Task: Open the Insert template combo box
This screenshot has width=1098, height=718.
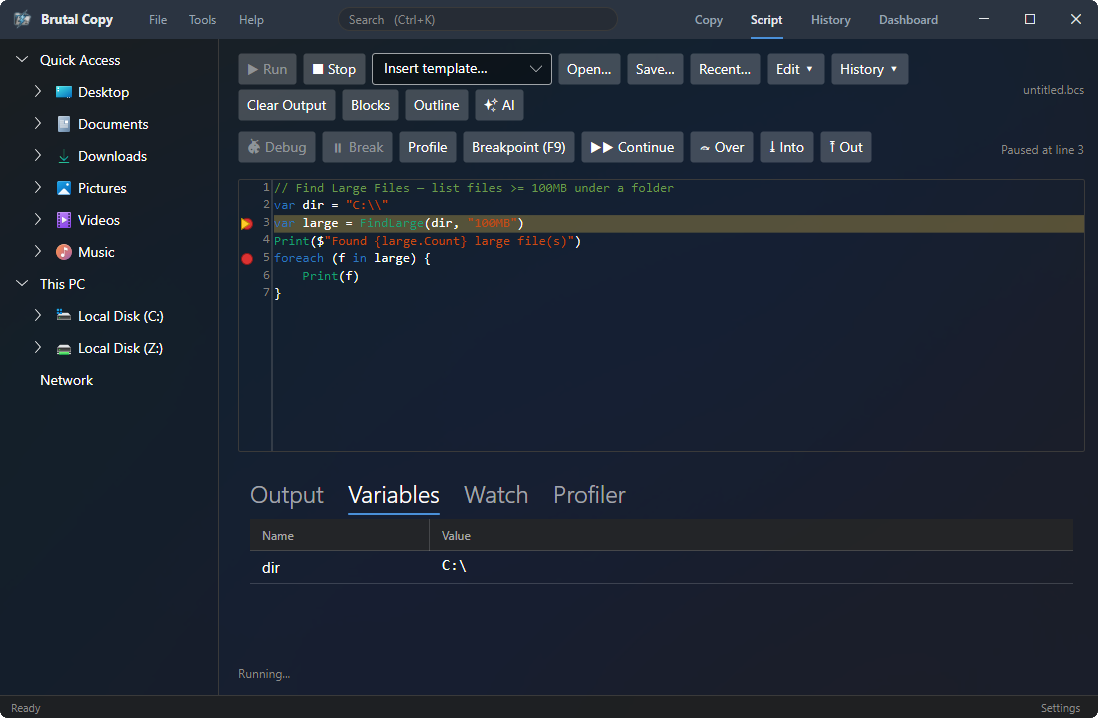Action: (461, 69)
